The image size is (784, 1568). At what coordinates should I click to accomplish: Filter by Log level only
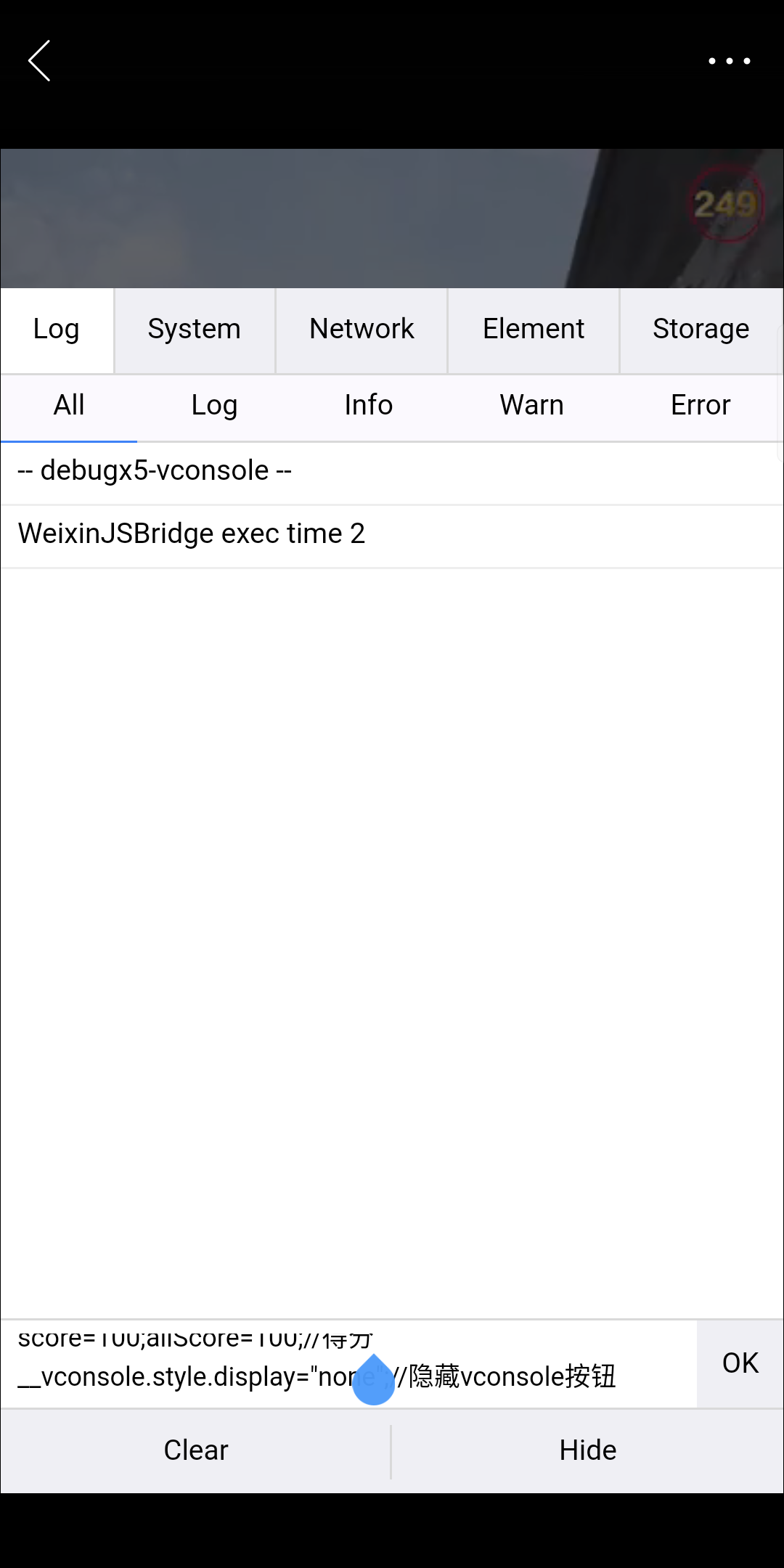pos(214,406)
